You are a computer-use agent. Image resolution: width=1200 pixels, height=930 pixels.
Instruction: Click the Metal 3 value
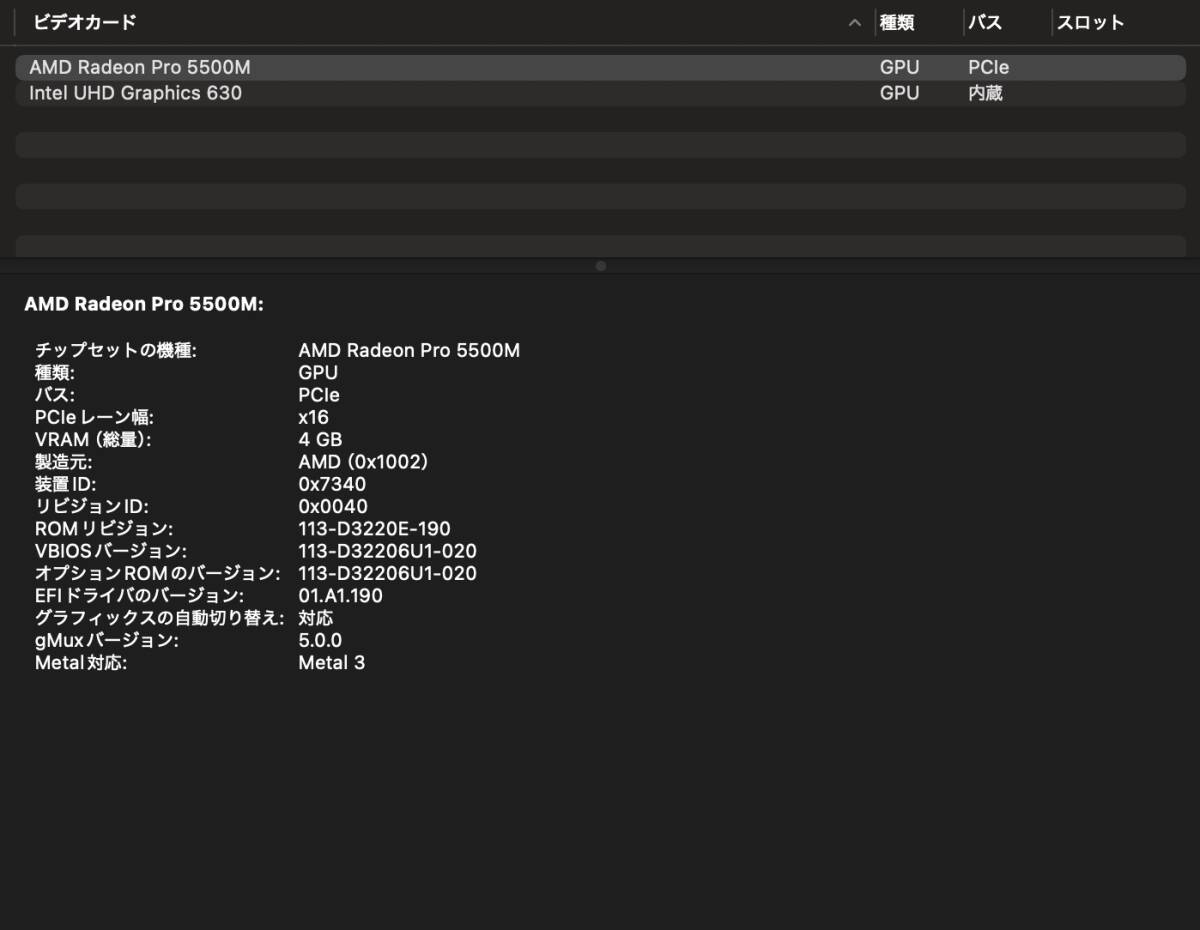(332, 662)
